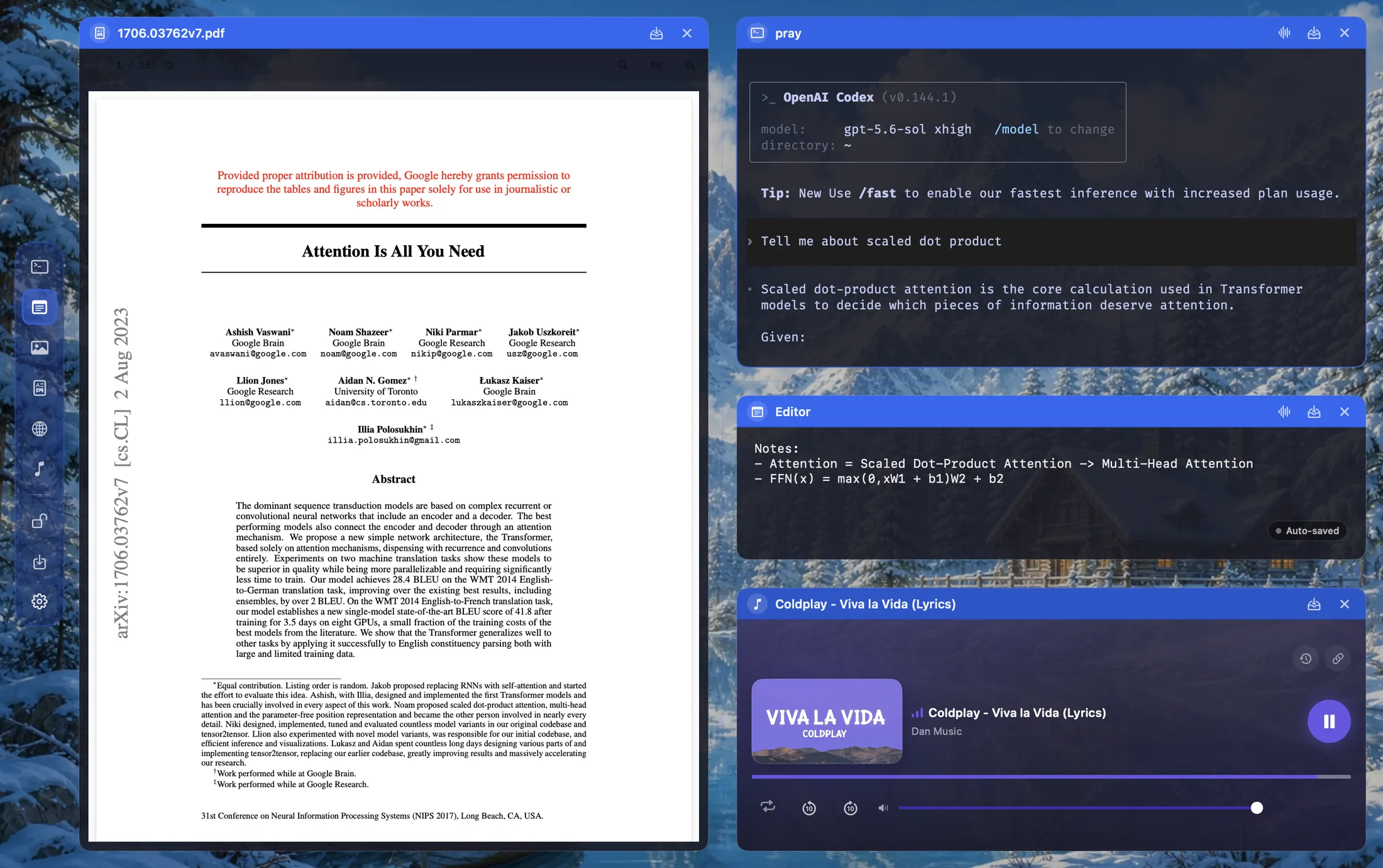The height and width of the screenshot is (868, 1383).
Task: Click the PDF file icon beside 1706.03762v7.pdf
Action: click(100, 33)
